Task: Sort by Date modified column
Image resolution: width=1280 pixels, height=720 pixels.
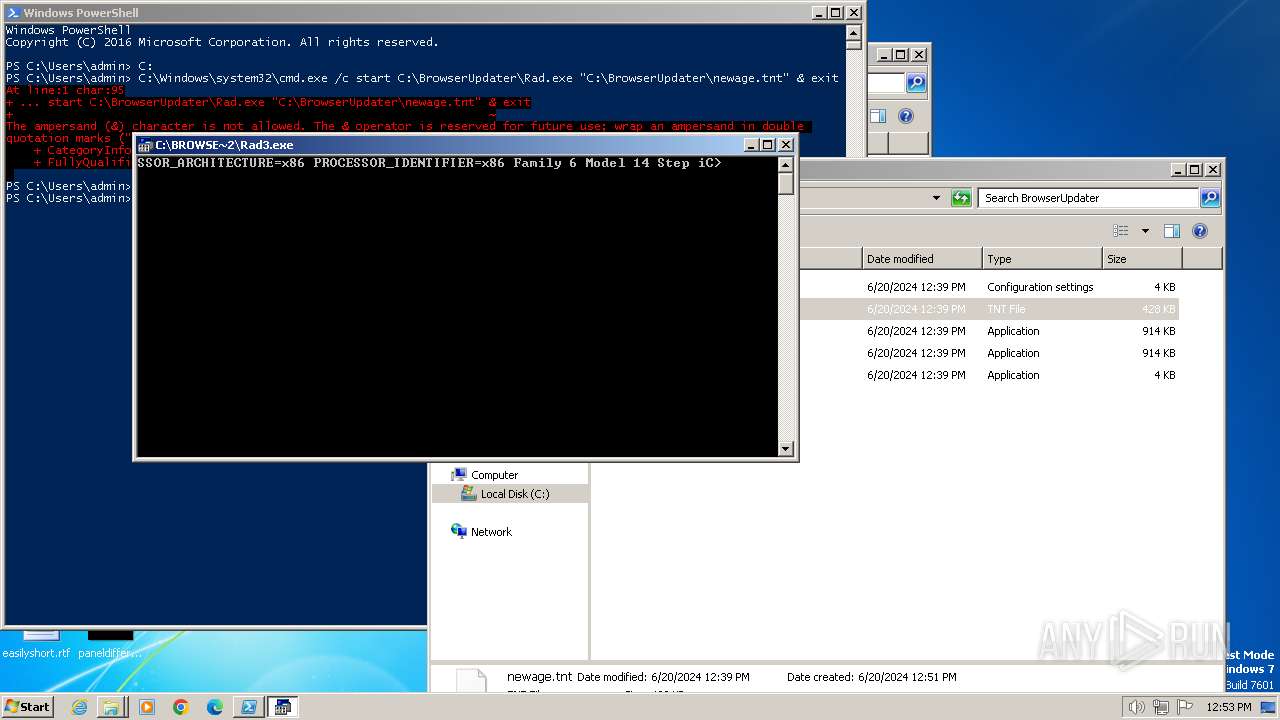Action: tap(922, 259)
